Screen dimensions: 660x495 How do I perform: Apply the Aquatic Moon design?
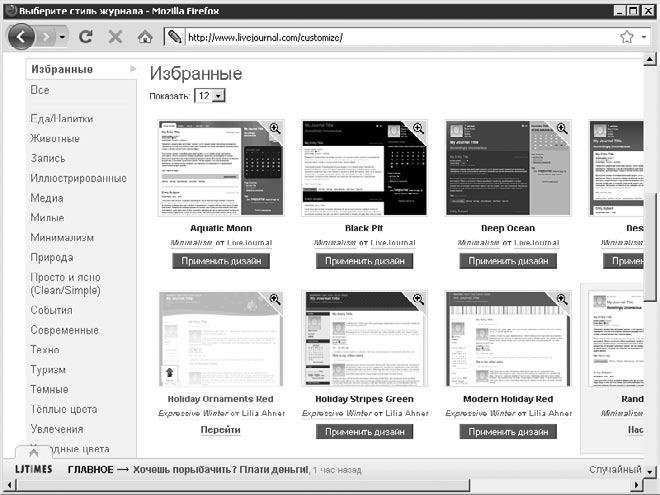[221, 261]
